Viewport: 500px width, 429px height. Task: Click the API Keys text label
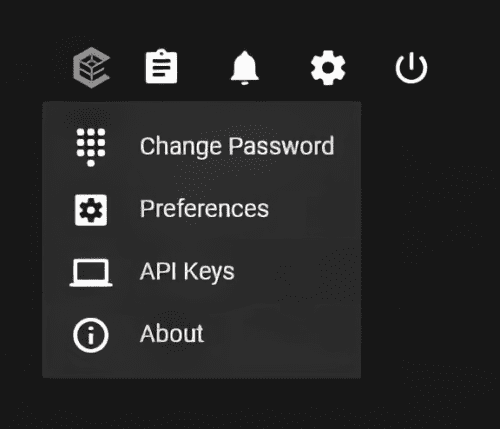187,272
